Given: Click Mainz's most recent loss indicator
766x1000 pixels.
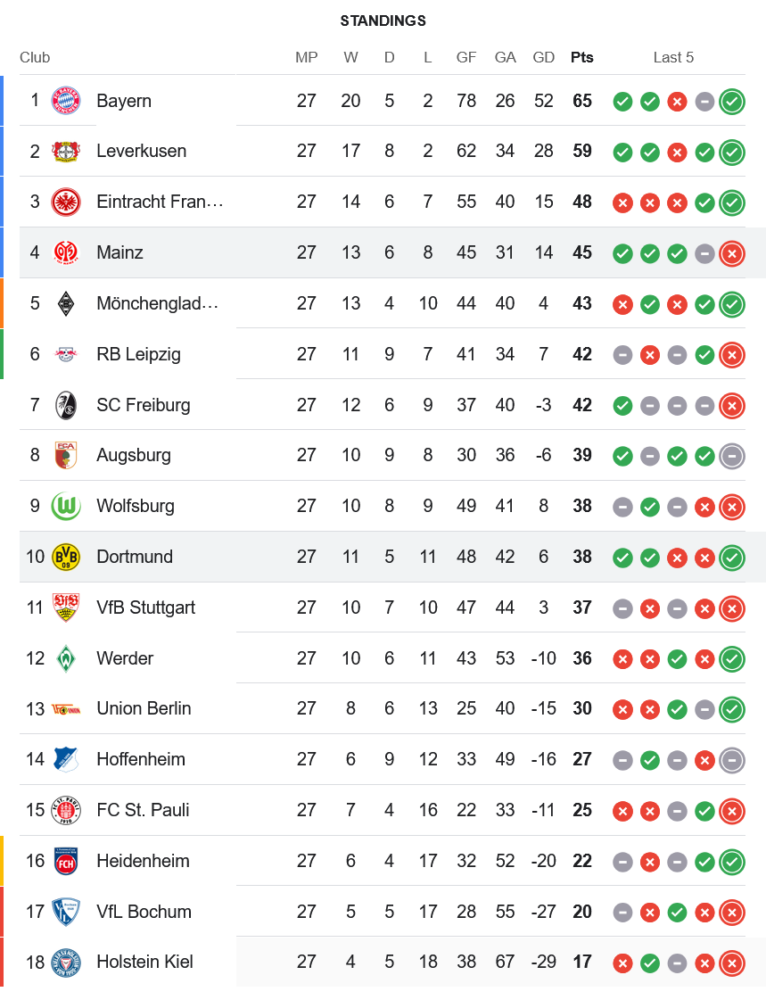Looking at the screenshot, I should [732, 253].
